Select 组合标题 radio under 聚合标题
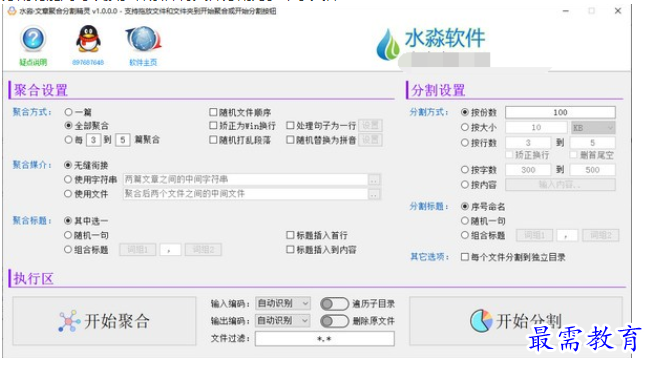Viewport: 650px width, 370px height. (68, 249)
